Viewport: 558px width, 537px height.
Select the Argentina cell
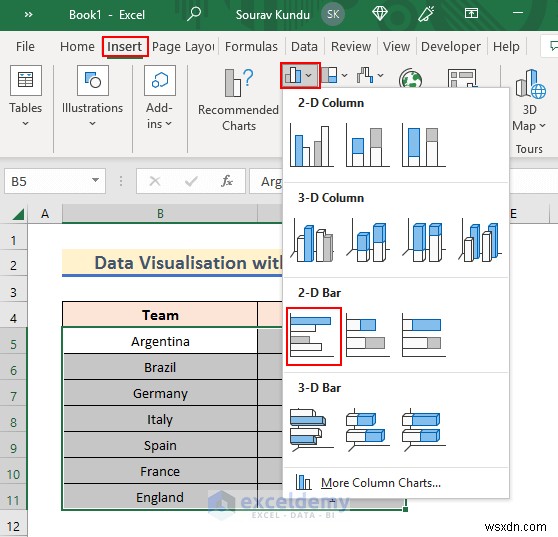pyautogui.click(x=160, y=341)
